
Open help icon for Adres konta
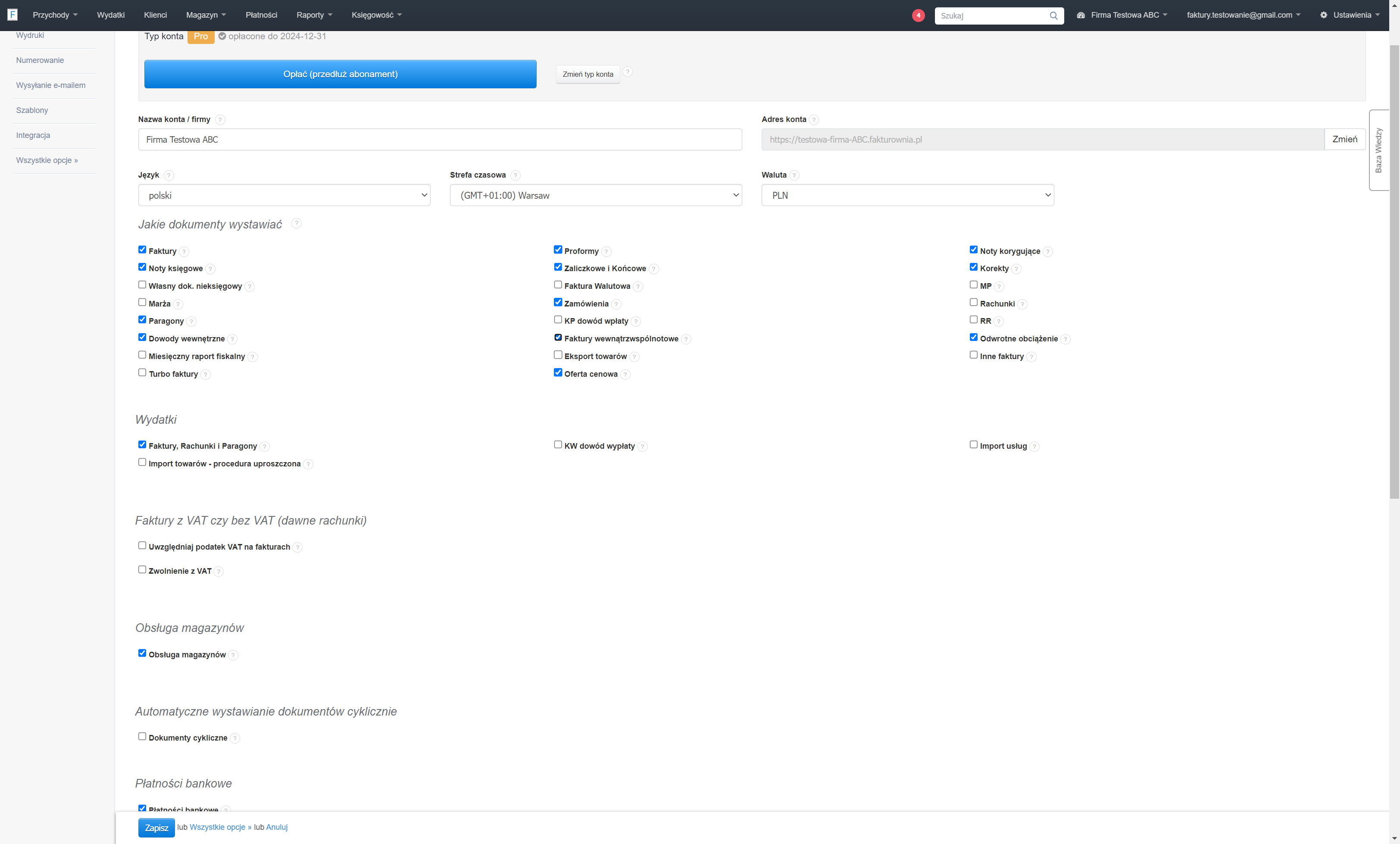(814, 119)
